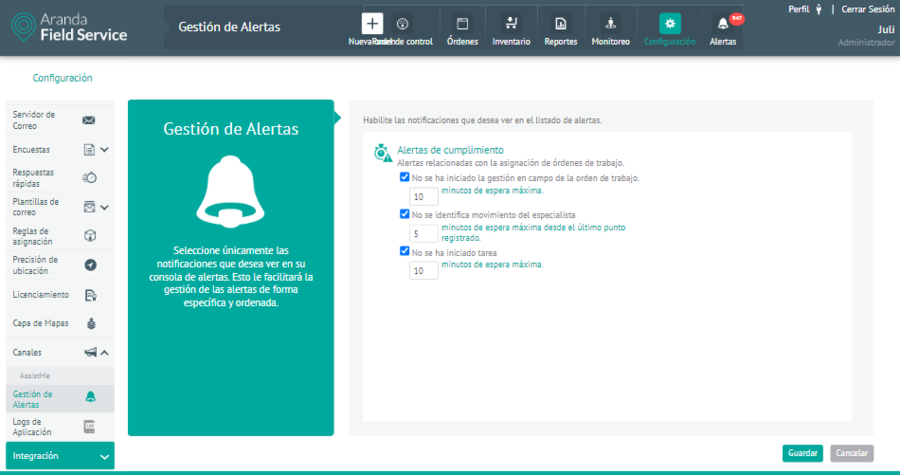900x475 pixels.
Task: Expand the Integración section chevron
Action: pyautogui.click(x=104, y=457)
